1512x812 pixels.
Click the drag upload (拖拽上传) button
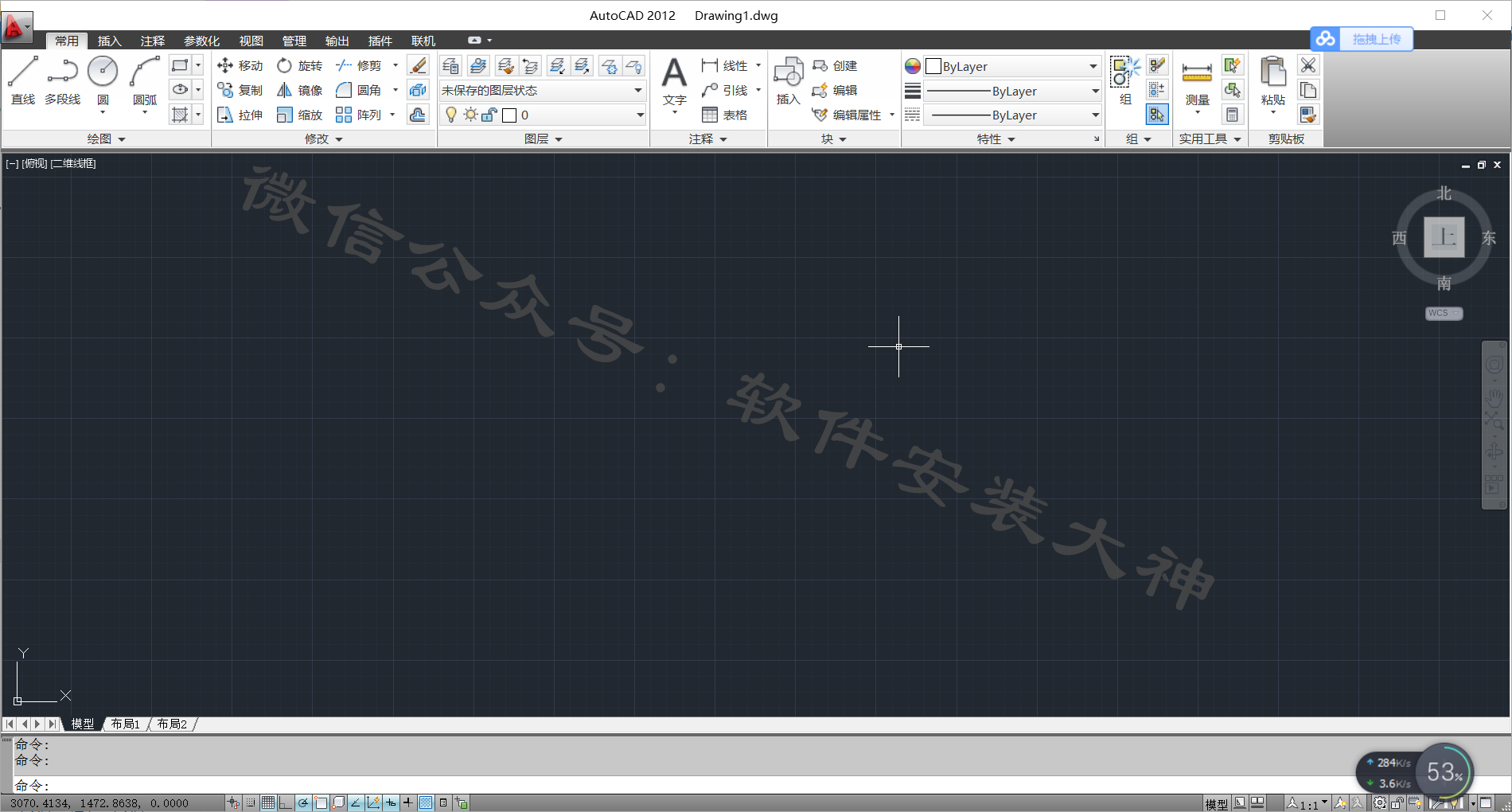(1362, 39)
